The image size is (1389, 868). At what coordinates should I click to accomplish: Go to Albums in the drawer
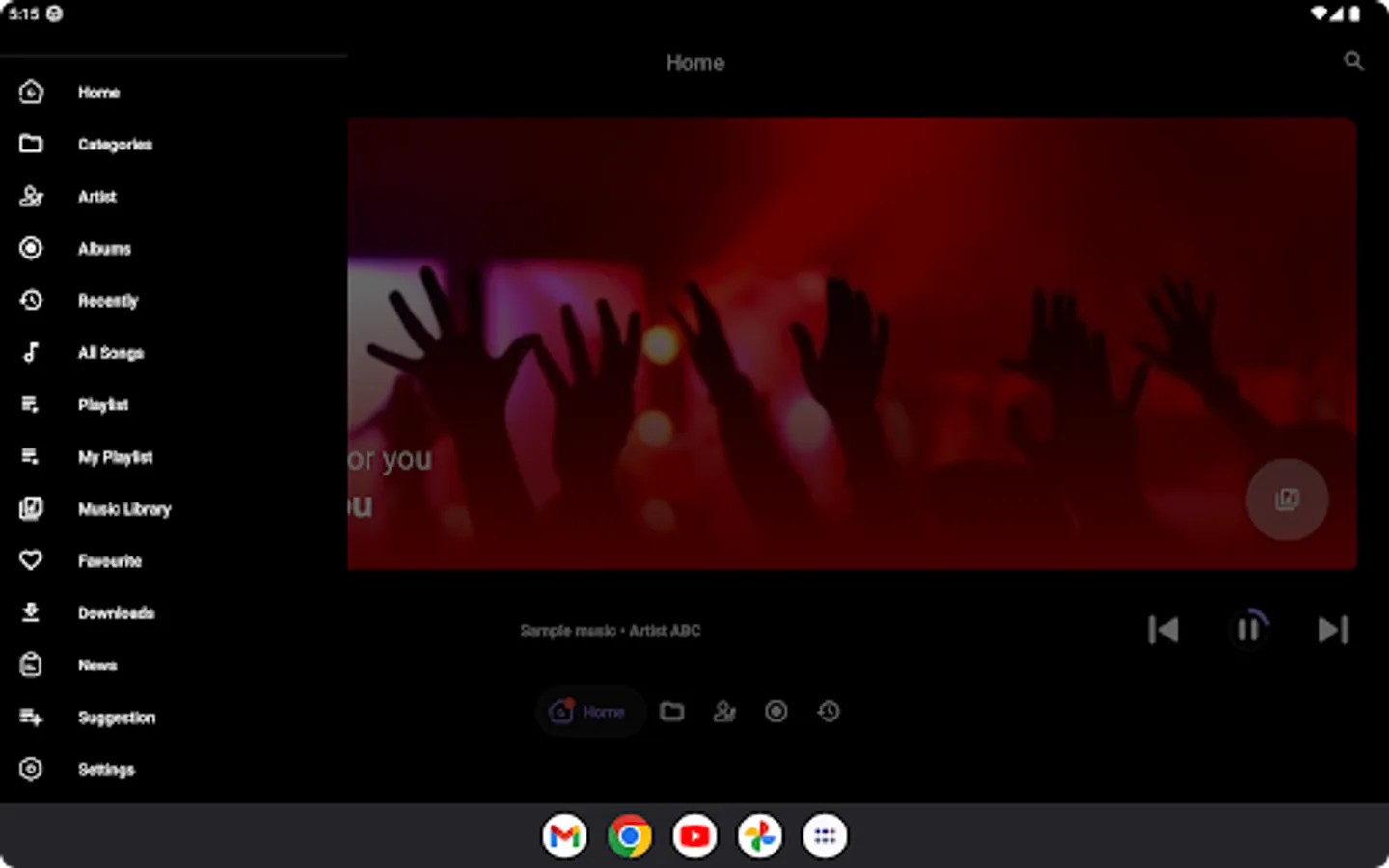pos(174,249)
